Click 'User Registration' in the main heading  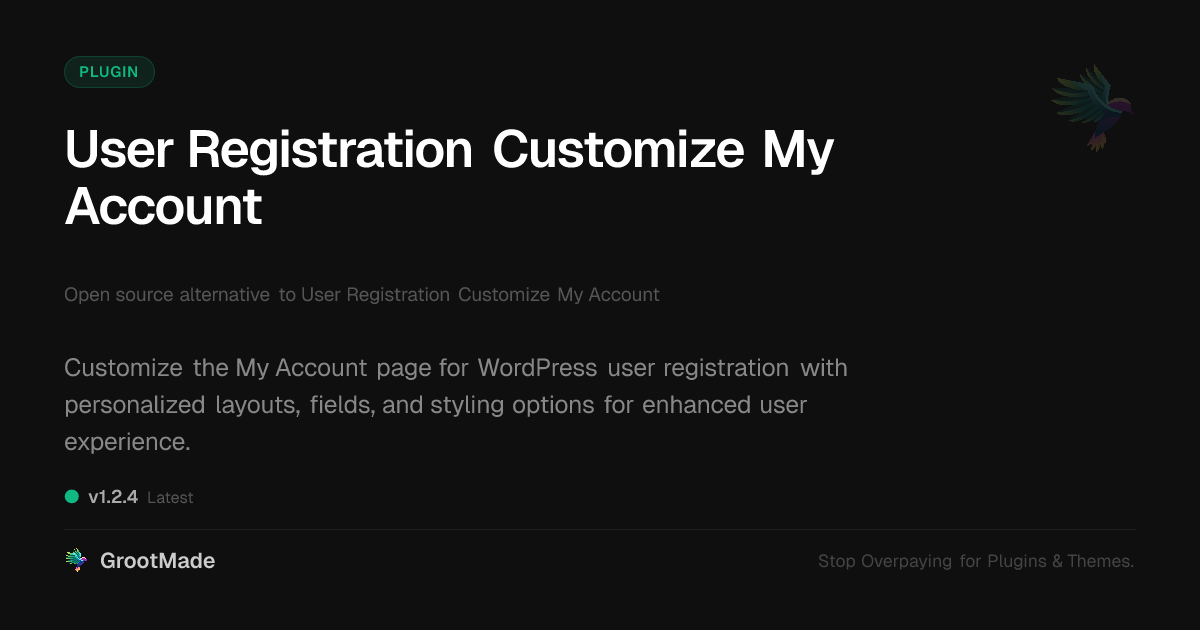point(268,150)
